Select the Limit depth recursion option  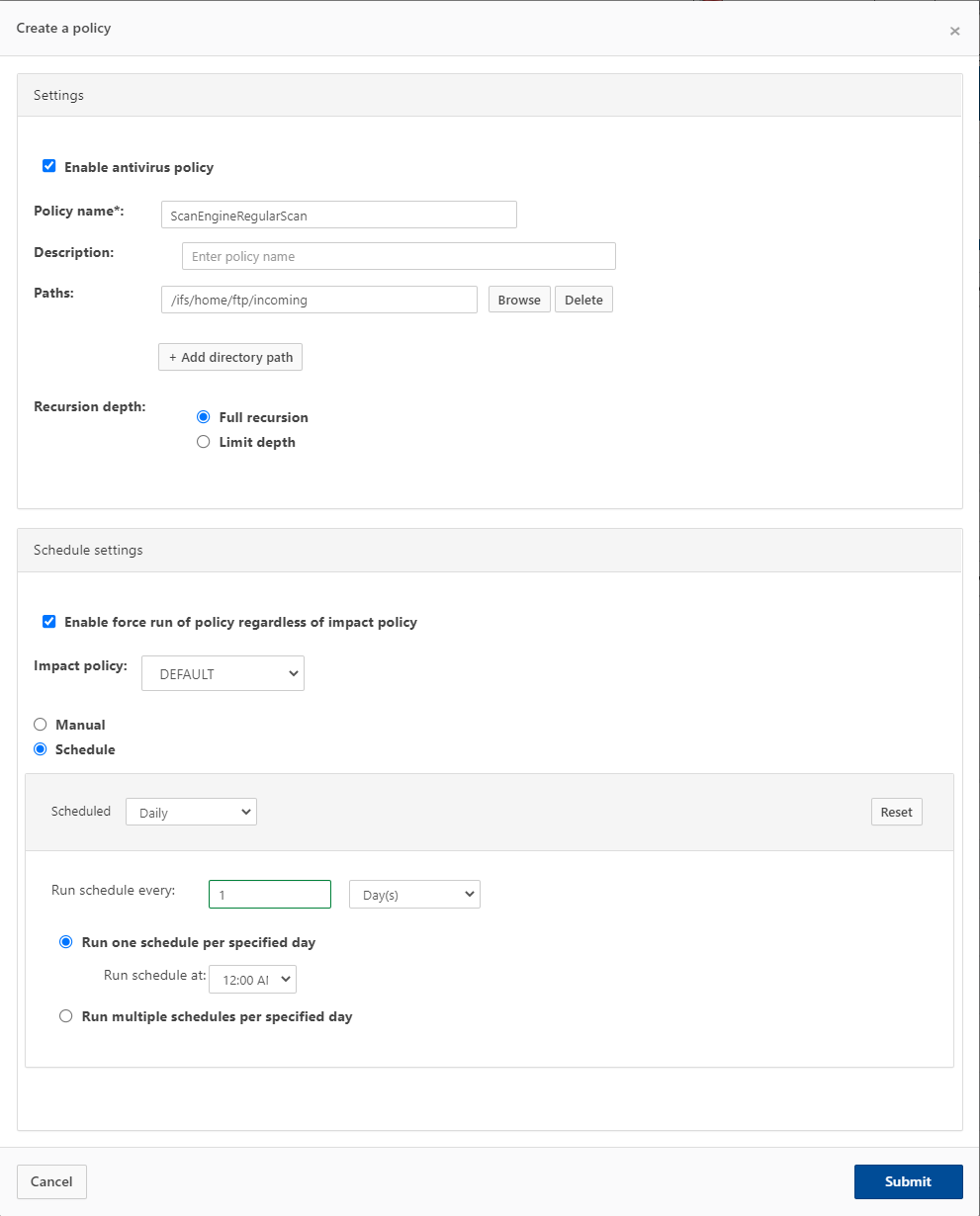pyautogui.click(x=203, y=441)
